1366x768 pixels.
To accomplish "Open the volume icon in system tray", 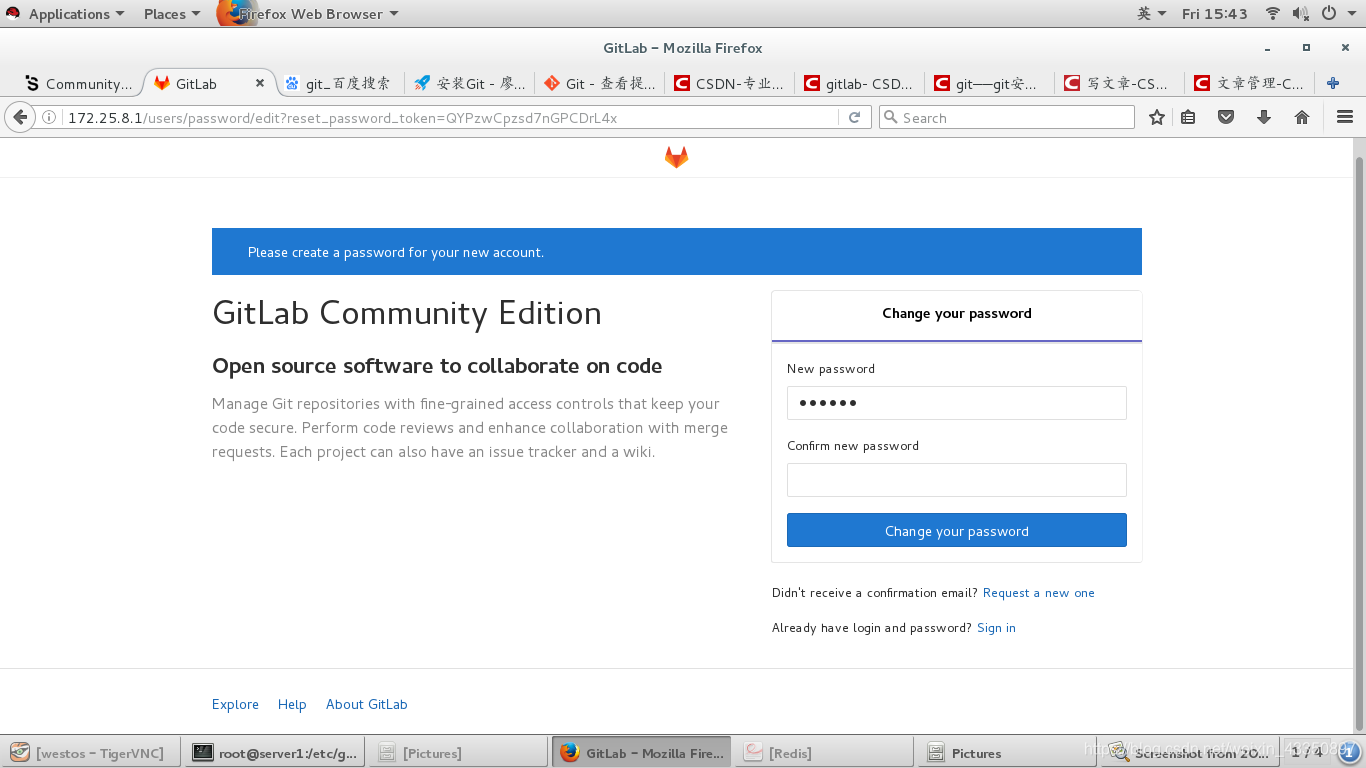I will pyautogui.click(x=1300, y=13).
